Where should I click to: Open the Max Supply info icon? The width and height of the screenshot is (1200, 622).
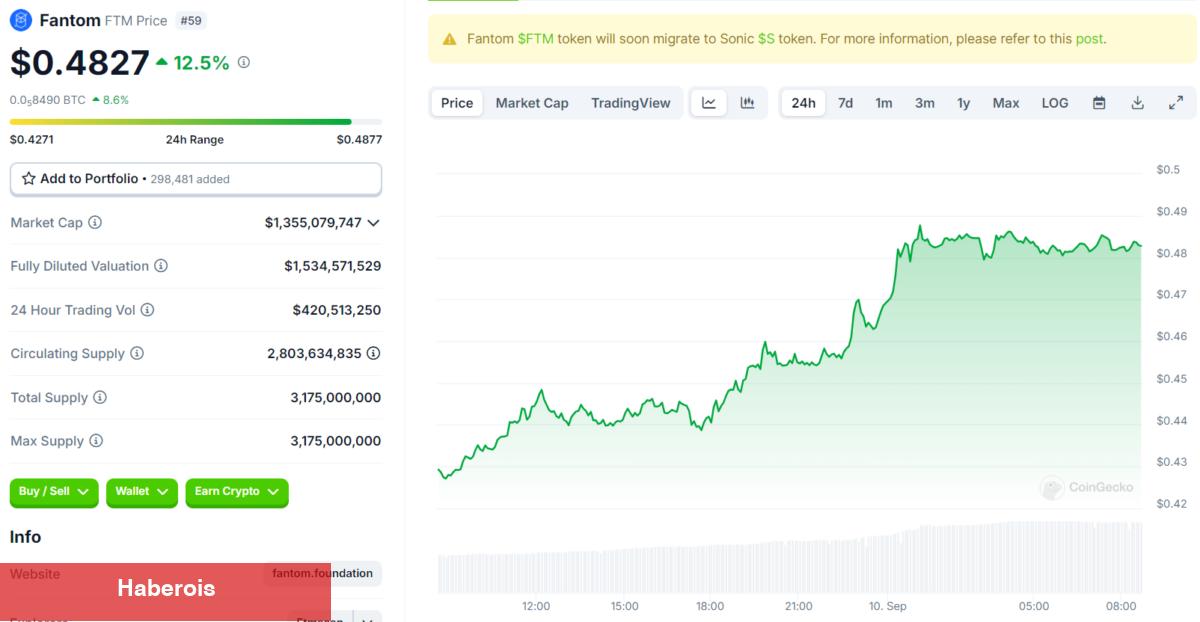[x=96, y=441]
